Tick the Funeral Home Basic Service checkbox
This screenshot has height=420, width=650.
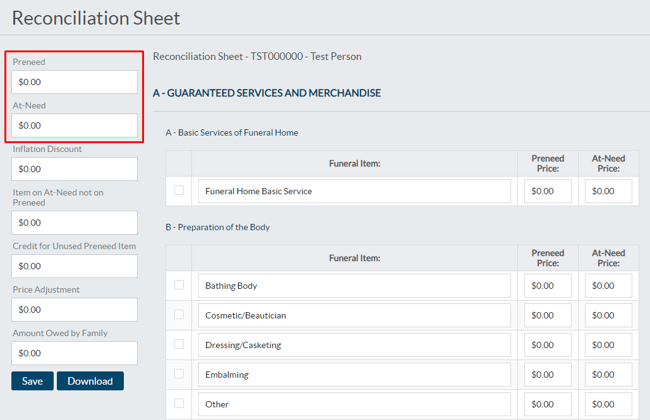(x=179, y=190)
